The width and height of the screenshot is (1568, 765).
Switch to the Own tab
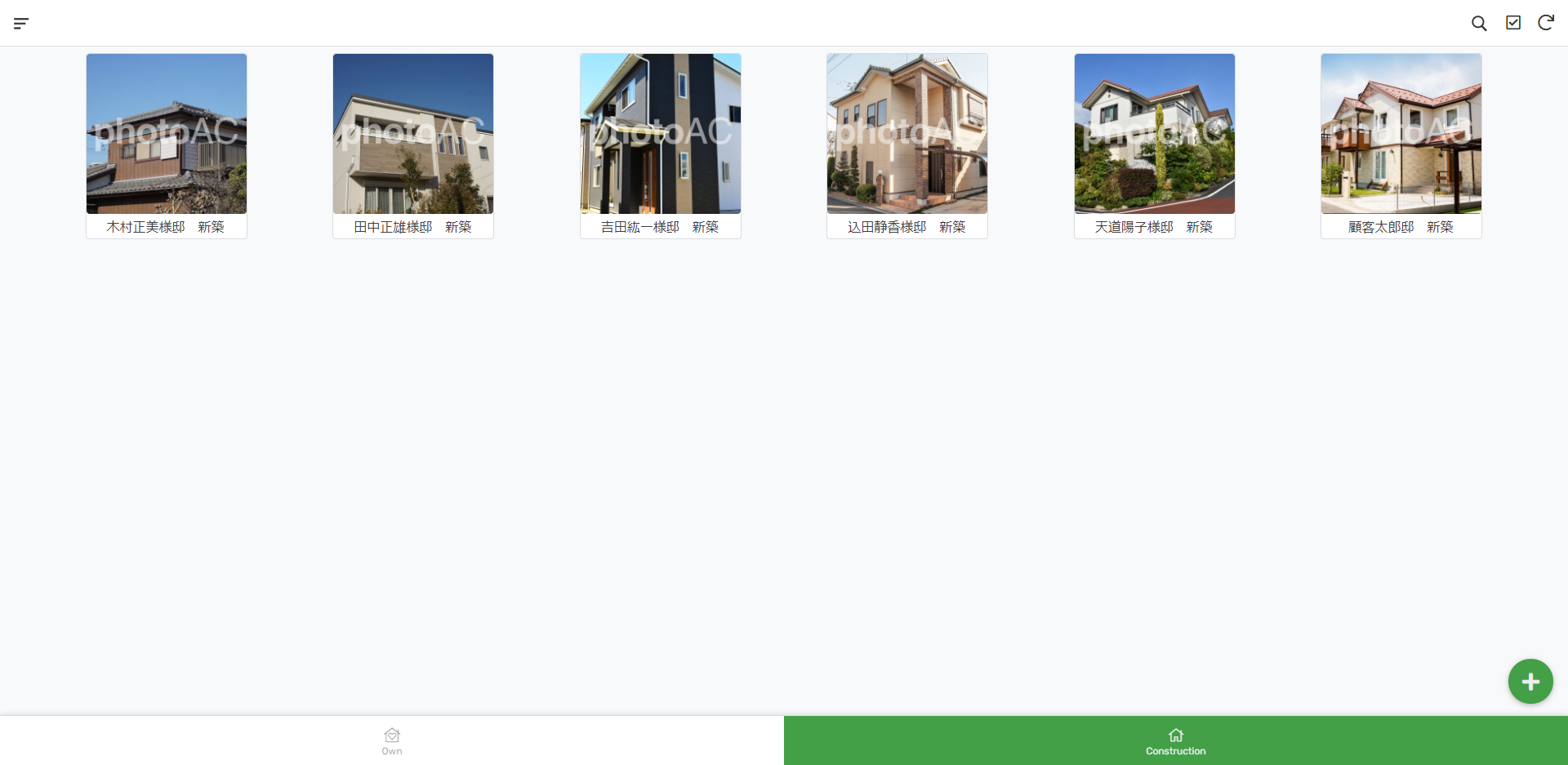point(391,741)
